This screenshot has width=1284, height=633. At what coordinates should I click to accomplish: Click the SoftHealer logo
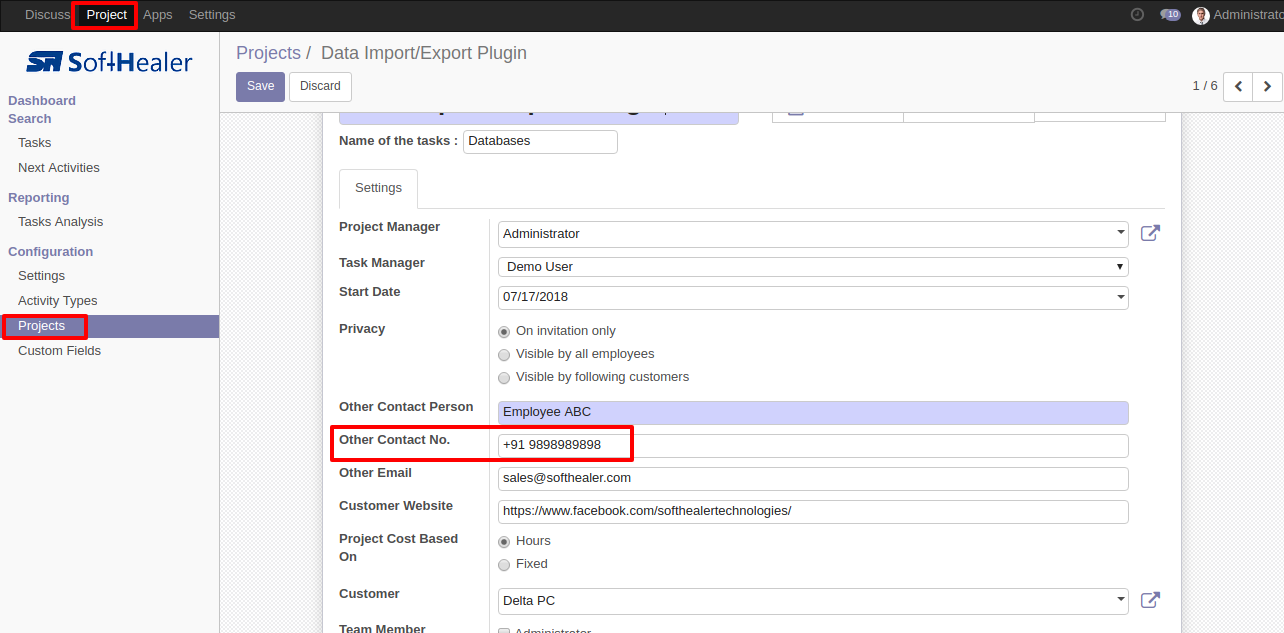pyautogui.click(x=109, y=62)
